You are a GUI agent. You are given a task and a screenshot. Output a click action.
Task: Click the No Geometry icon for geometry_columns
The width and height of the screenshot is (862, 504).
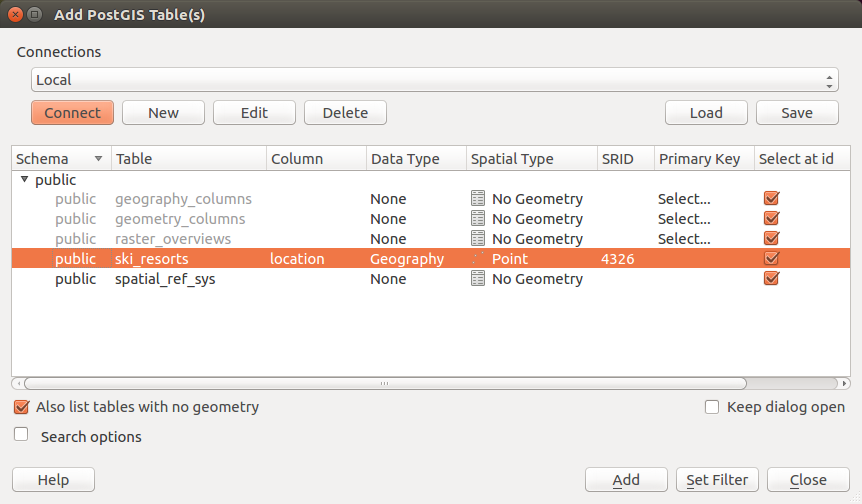[478, 219]
